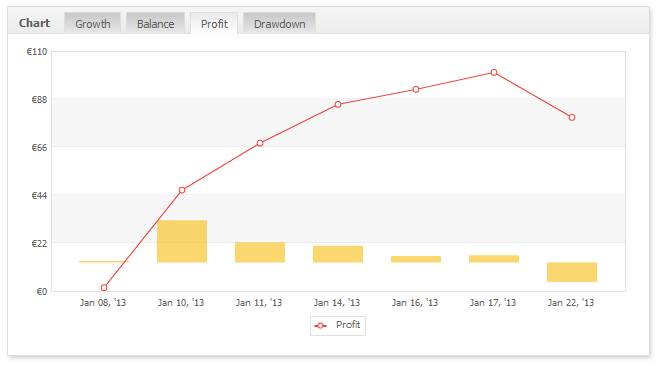
Task: Click the thin yellow bar for Jan 08
Action: [104, 262]
